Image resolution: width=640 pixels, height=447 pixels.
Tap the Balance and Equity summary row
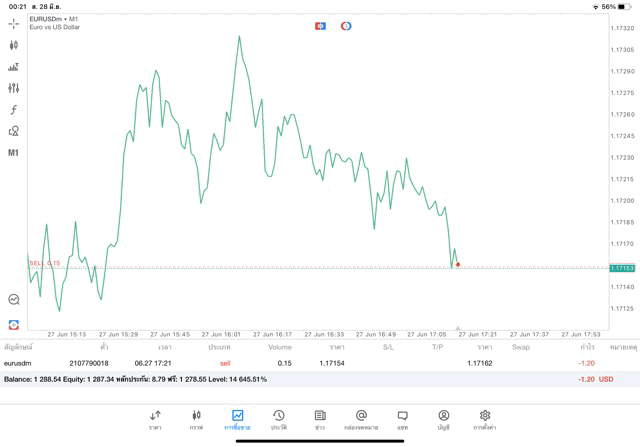[300, 380]
